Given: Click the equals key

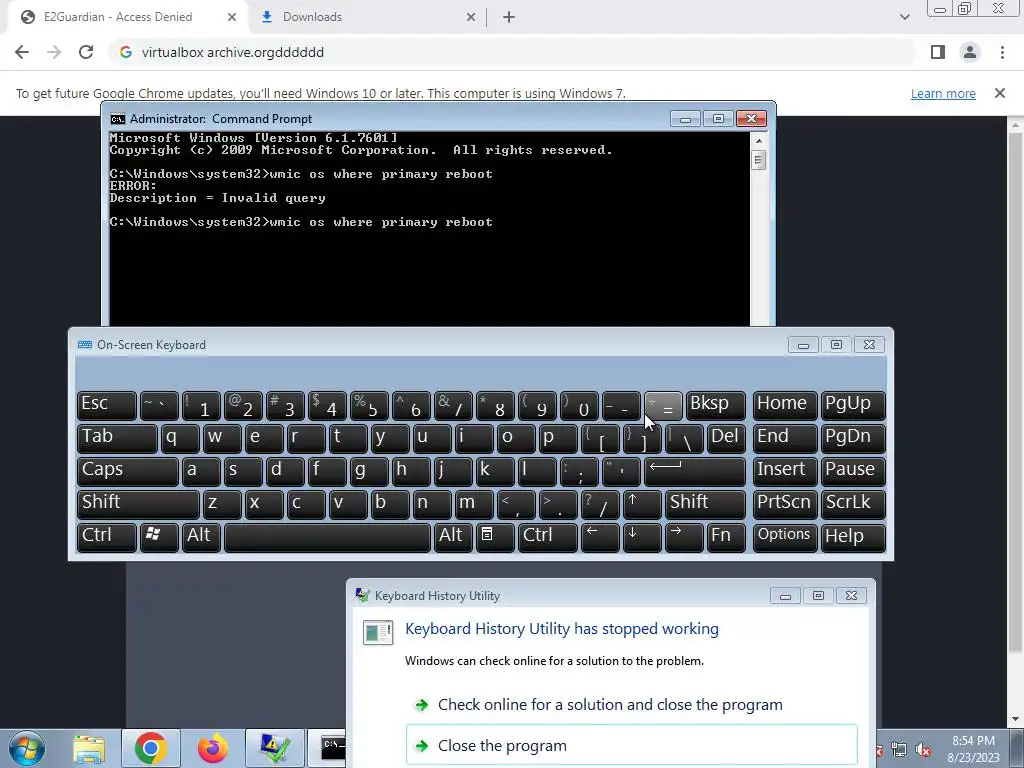Looking at the screenshot, I should [664, 405].
